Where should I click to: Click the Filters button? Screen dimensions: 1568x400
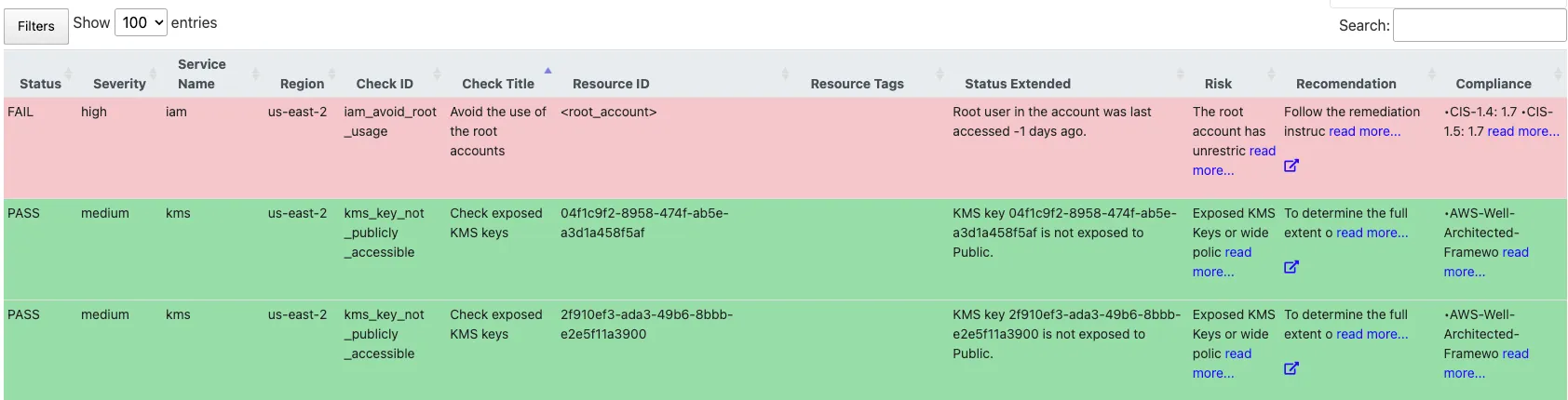(x=36, y=26)
